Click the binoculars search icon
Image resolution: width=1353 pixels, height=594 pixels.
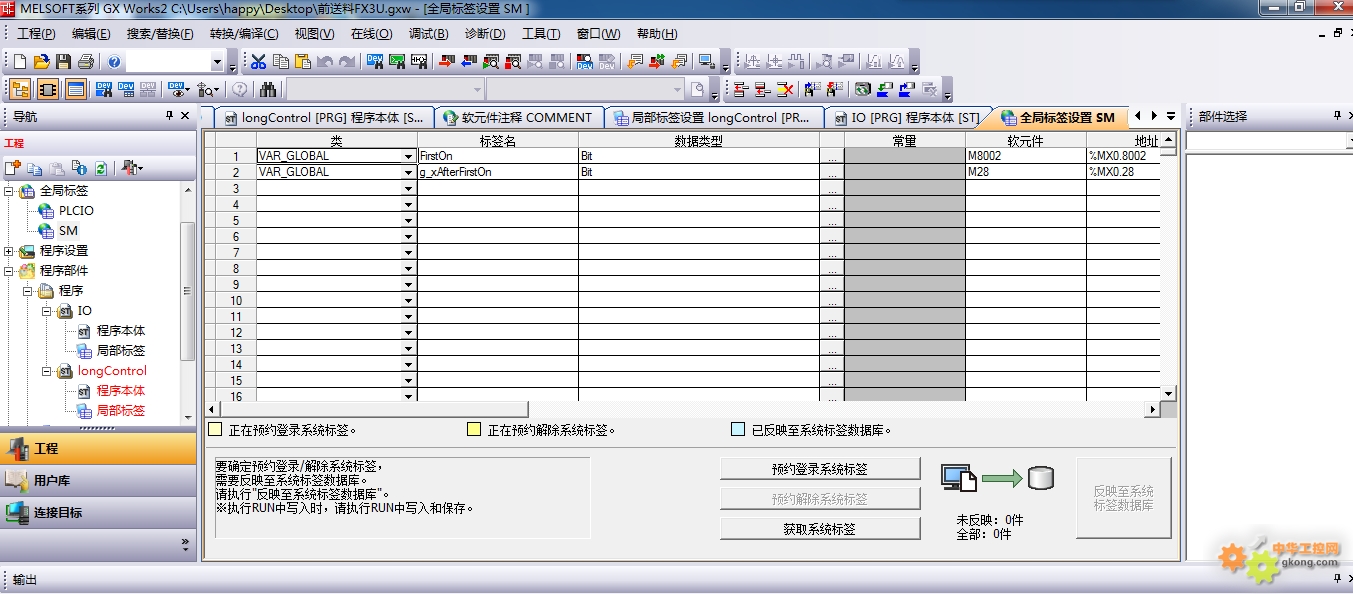tap(268, 90)
